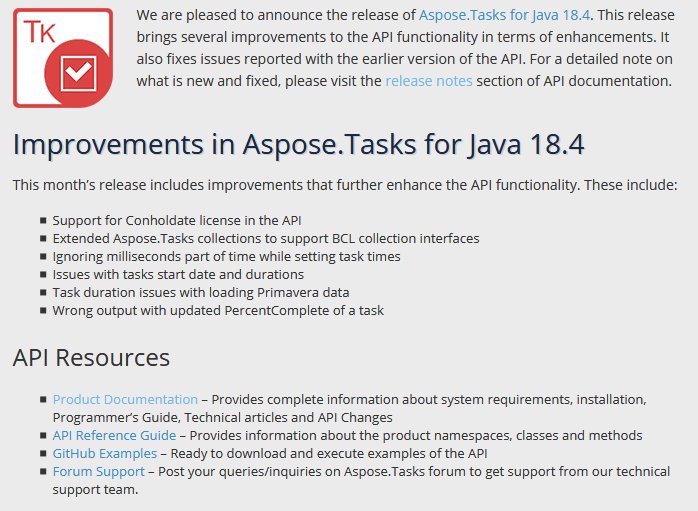Click "Support for Conholdate license in the API"
Viewport: 698px width, 511px height.
click(x=177, y=220)
